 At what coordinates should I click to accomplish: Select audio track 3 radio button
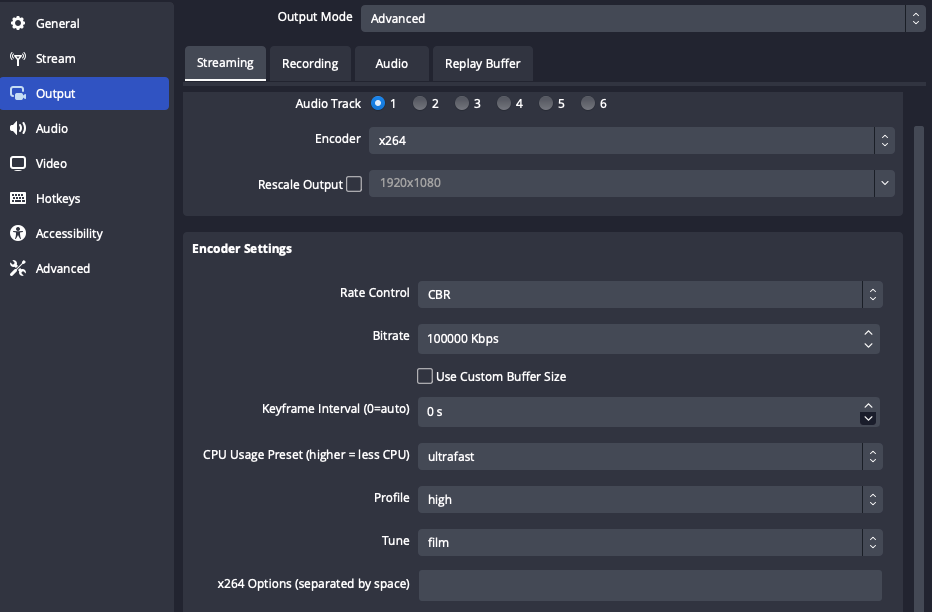point(462,103)
